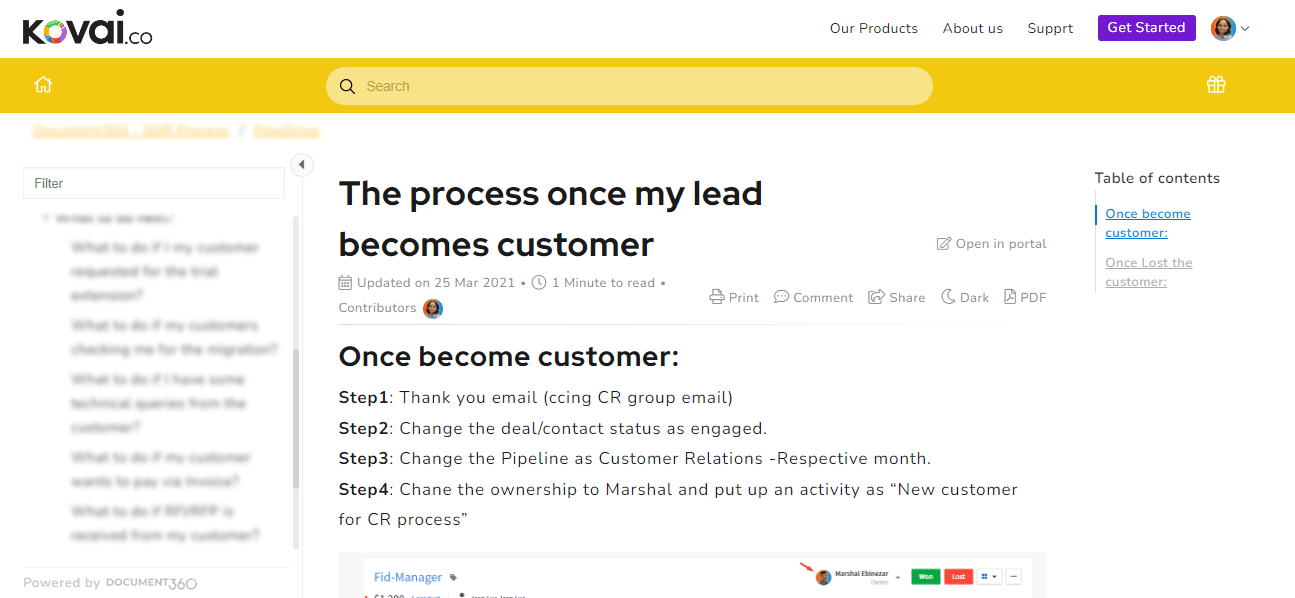1295x598 pixels.
Task: Click the home icon on the yellow bar
Action: [43, 85]
